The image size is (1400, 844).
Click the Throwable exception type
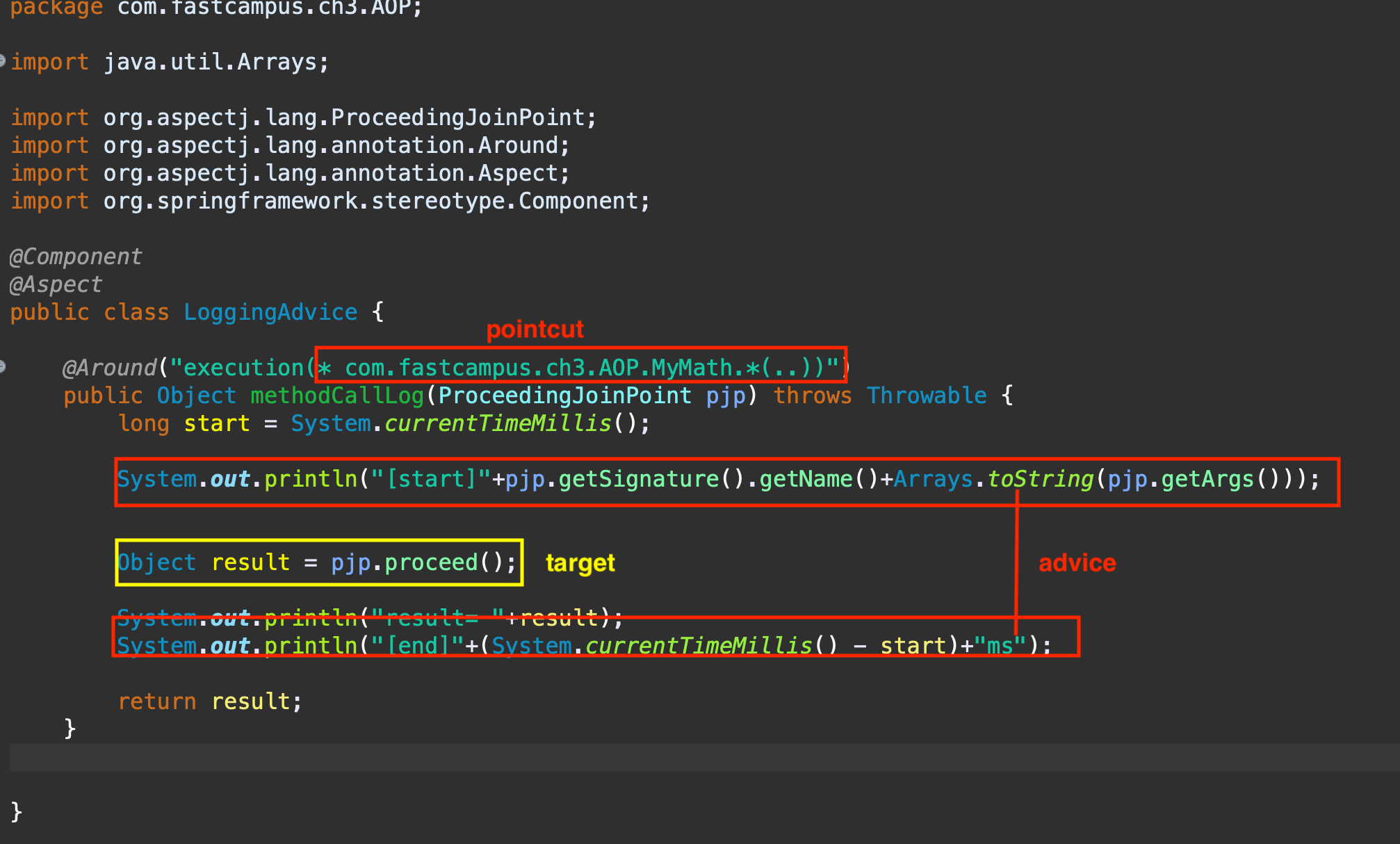point(926,396)
